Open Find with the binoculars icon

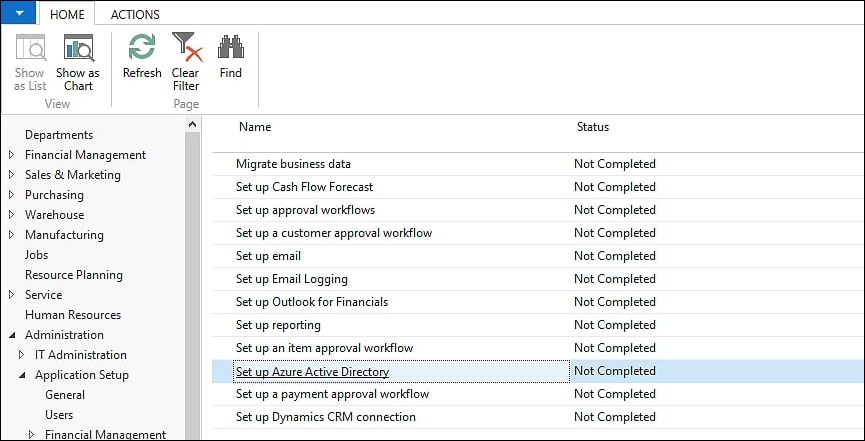(x=231, y=47)
